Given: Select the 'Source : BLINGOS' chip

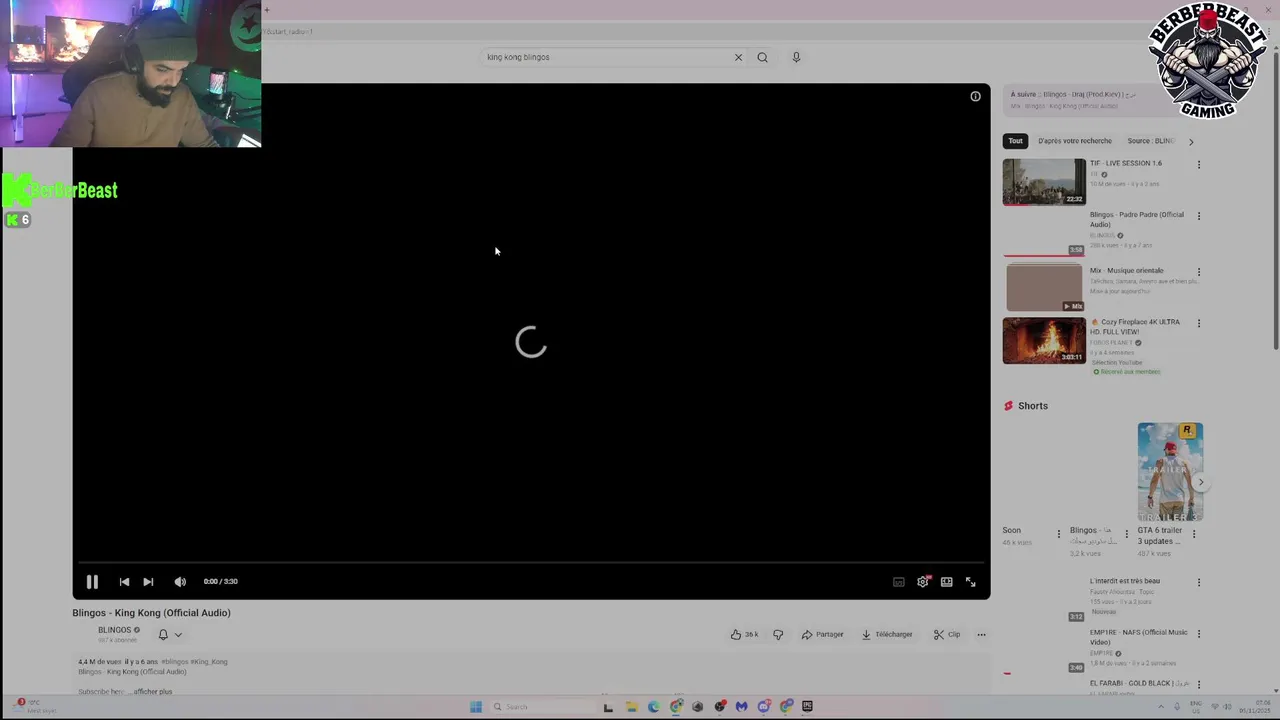Looking at the screenshot, I should 1151,141.
